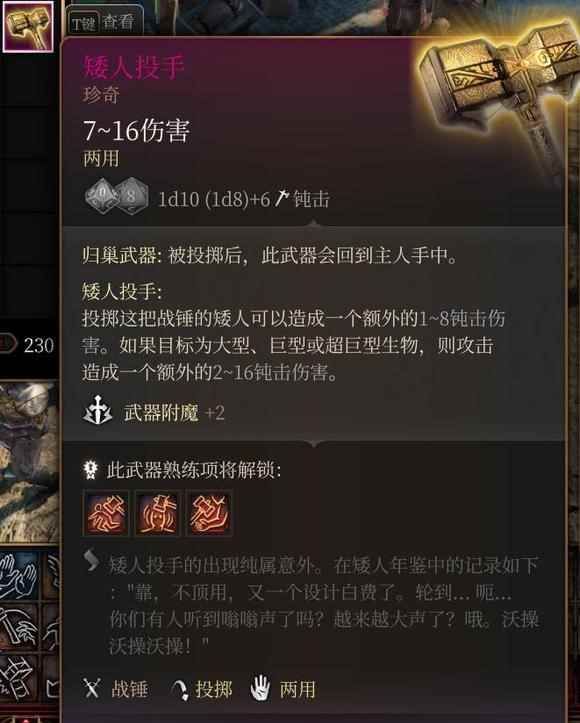Click the second weapon action skill icon
The width and height of the screenshot is (580, 723).
coord(157,513)
